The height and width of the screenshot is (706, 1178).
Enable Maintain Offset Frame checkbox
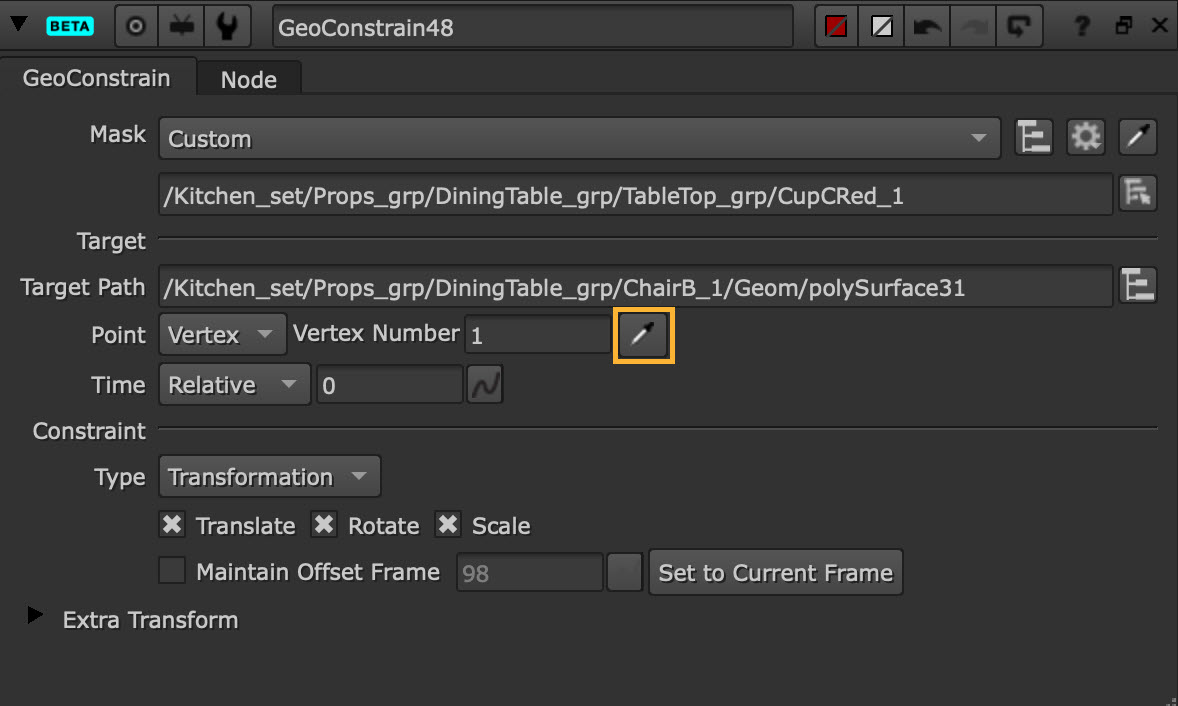pos(172,572)
